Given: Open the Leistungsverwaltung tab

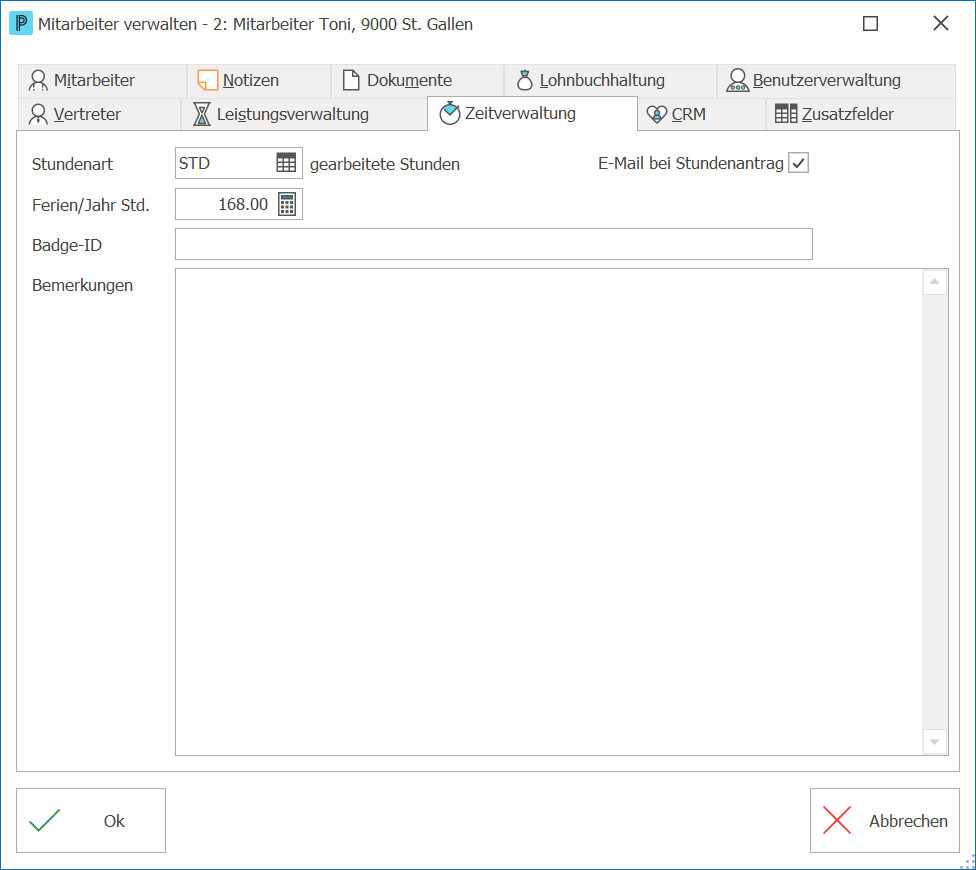Looking at the screenshot, I should pyautogui.click(x=304, y=115).
